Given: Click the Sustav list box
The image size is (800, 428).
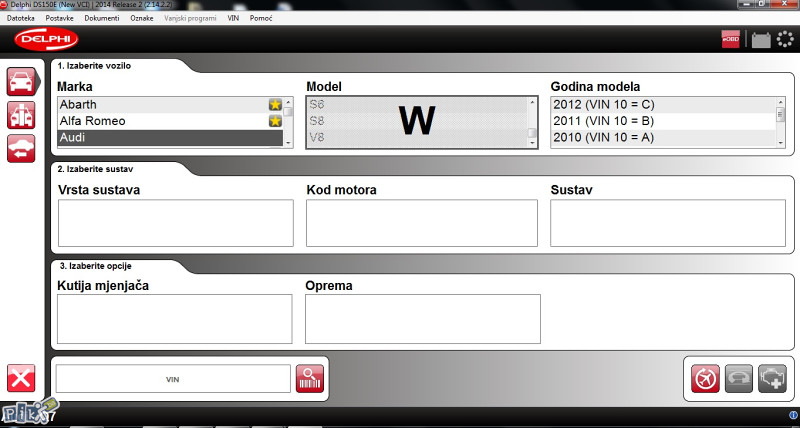Looking at the screenshot, I should tap(668, 223).
